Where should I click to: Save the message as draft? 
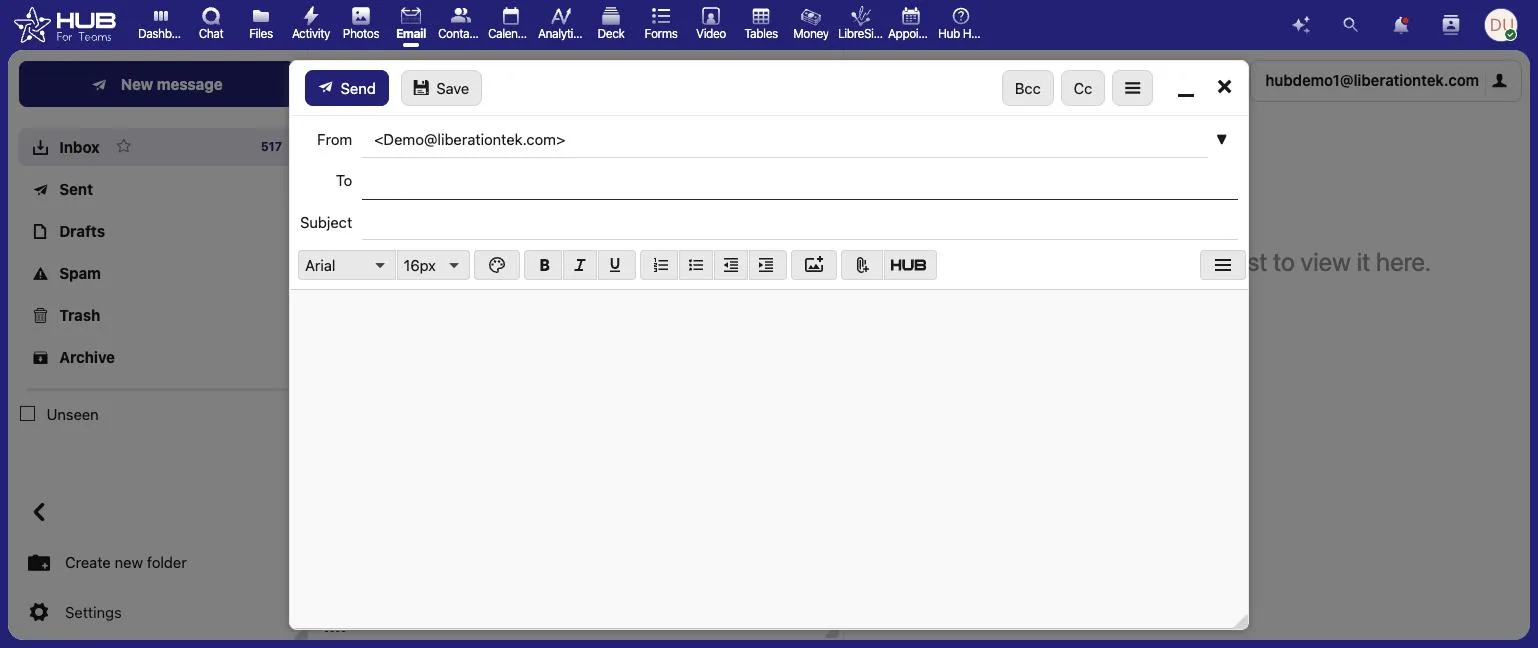441,88
